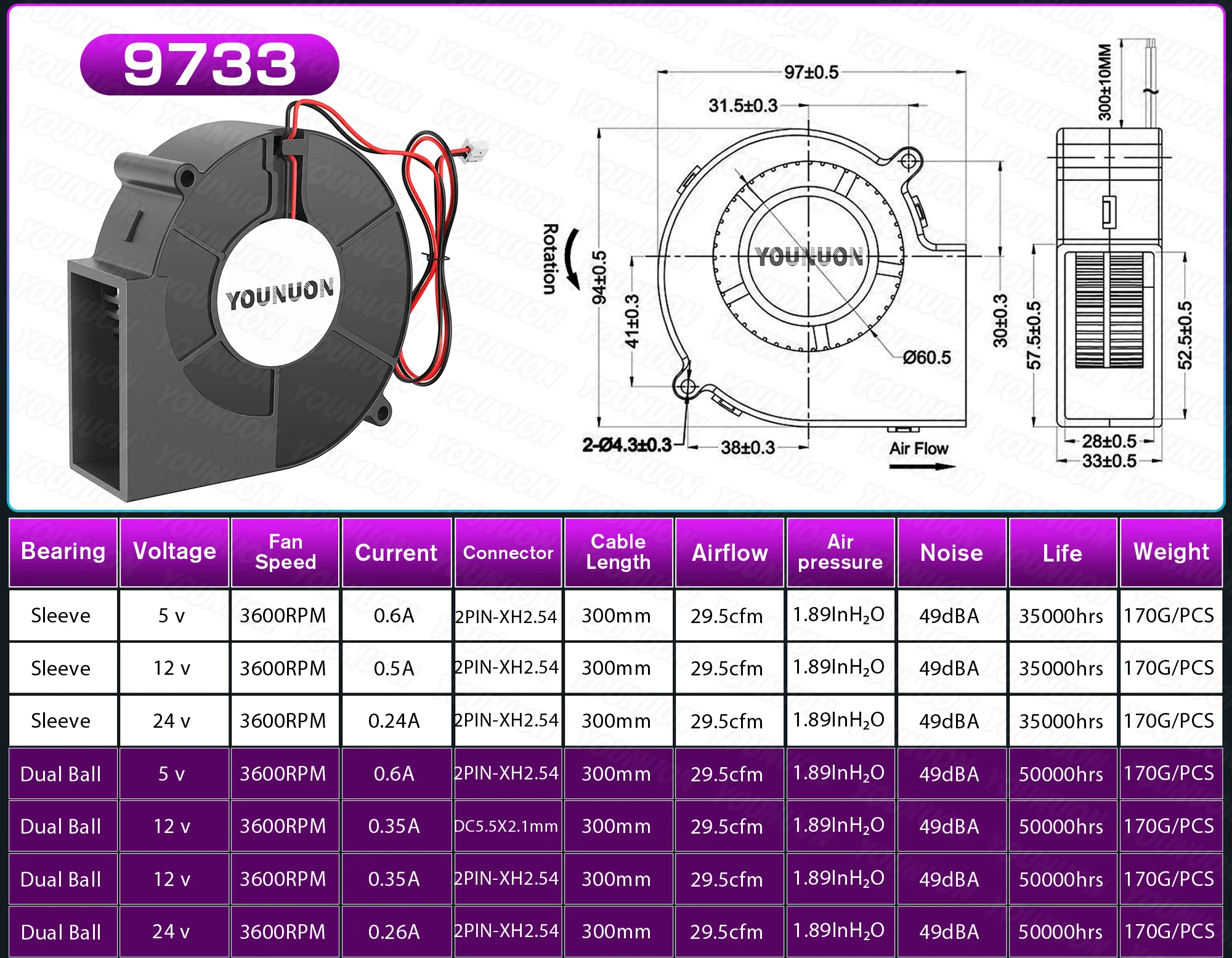
Task: Click the upper mounting hole in drawing
Action: tap(908, 161)
